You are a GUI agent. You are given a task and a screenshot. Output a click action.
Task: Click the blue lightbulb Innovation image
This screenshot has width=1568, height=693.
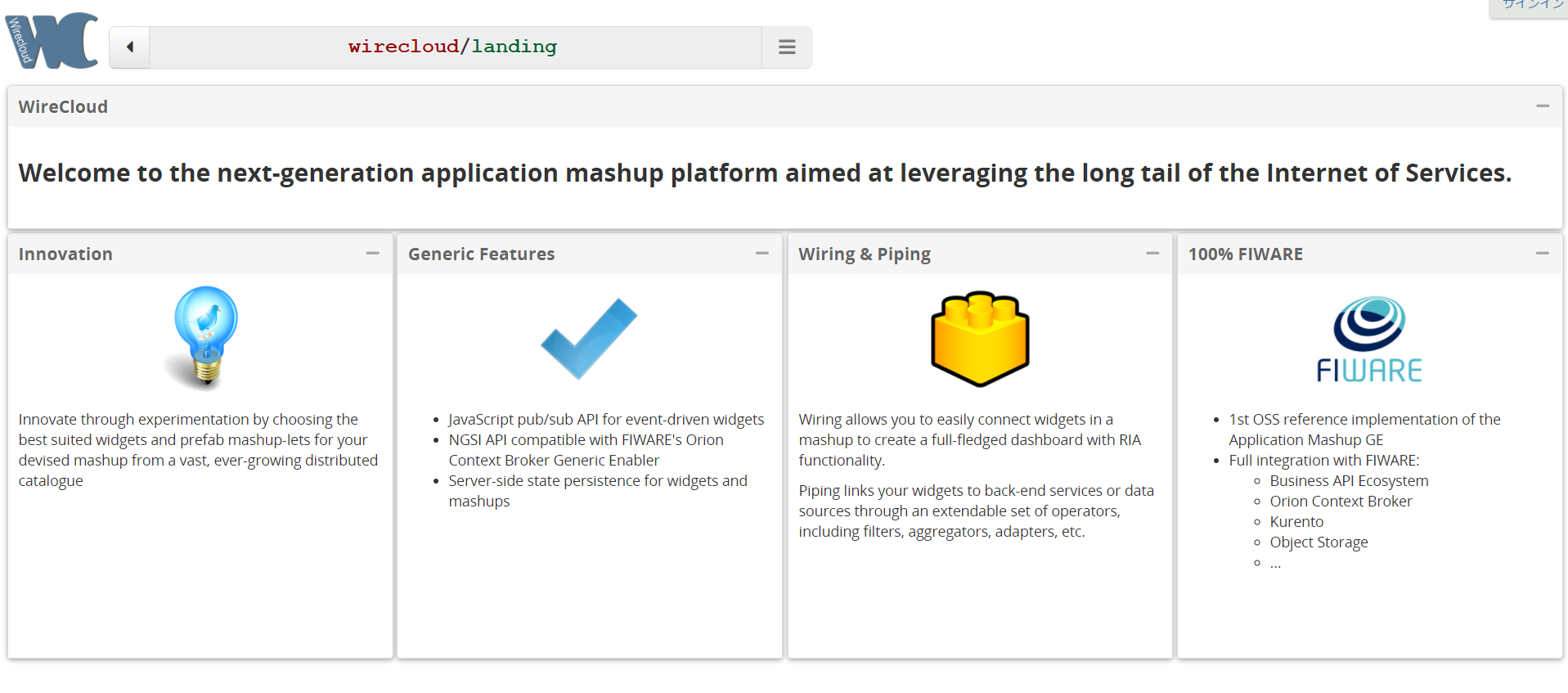pos(204,337)
